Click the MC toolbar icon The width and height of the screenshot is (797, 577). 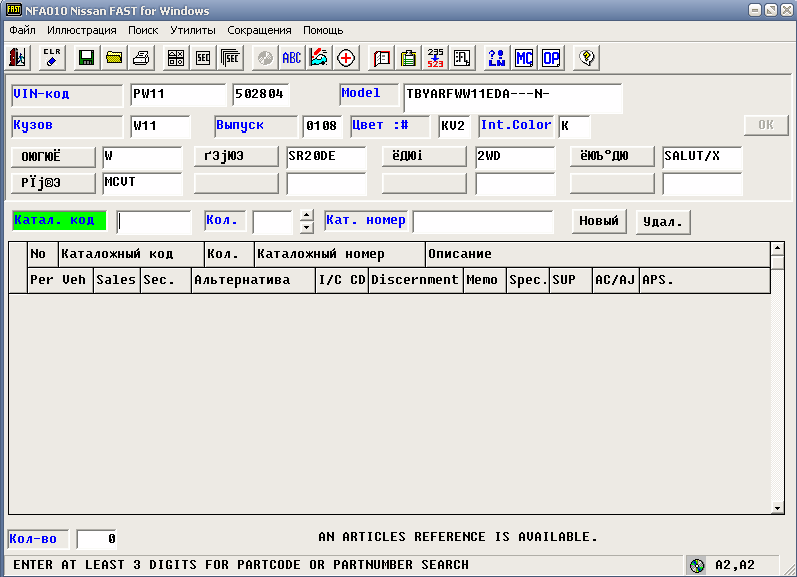[524, 57]
